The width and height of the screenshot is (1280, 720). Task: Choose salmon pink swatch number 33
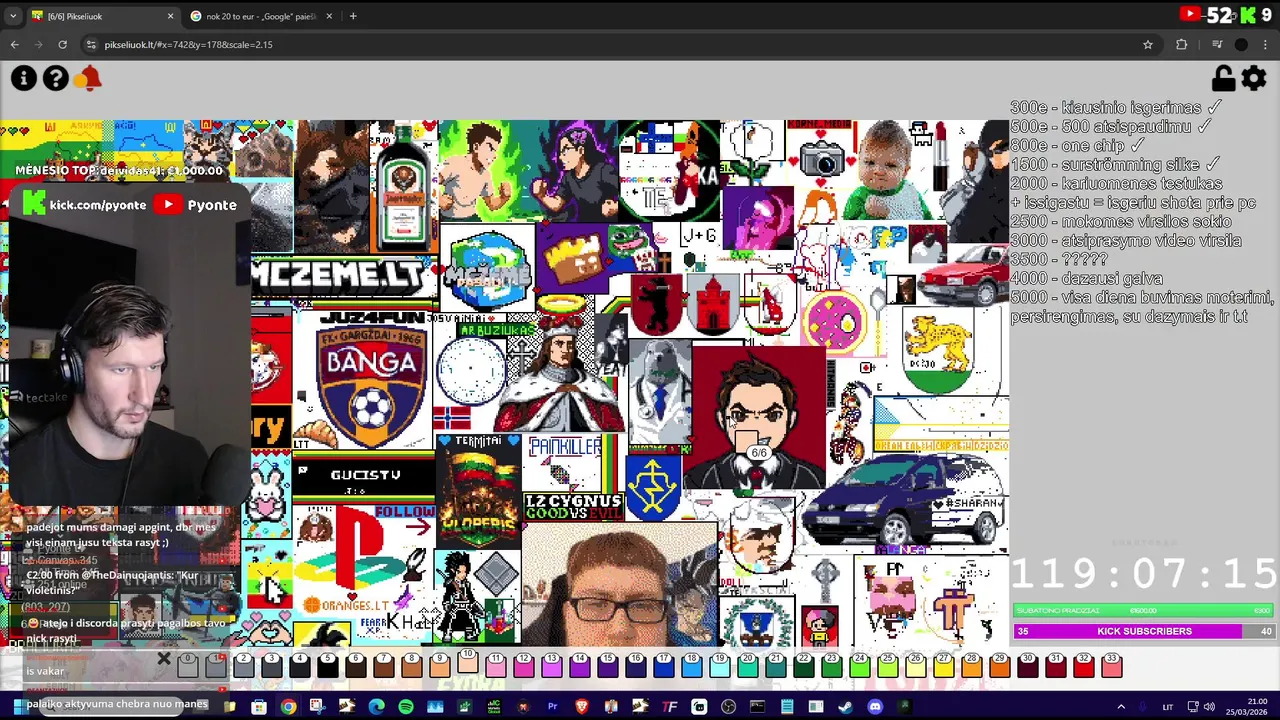(1111, 666)
